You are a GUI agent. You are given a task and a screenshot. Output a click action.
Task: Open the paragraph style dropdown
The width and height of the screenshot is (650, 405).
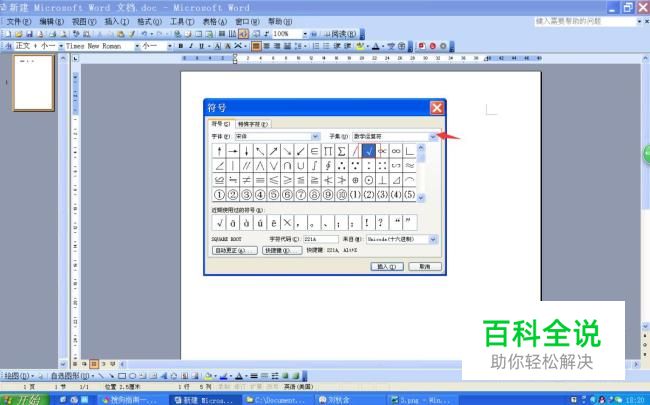[x=61, y=46]
